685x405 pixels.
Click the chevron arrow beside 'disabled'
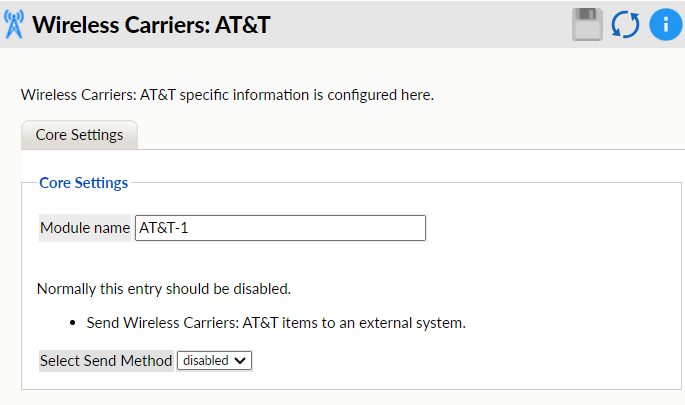click(240, 361)
